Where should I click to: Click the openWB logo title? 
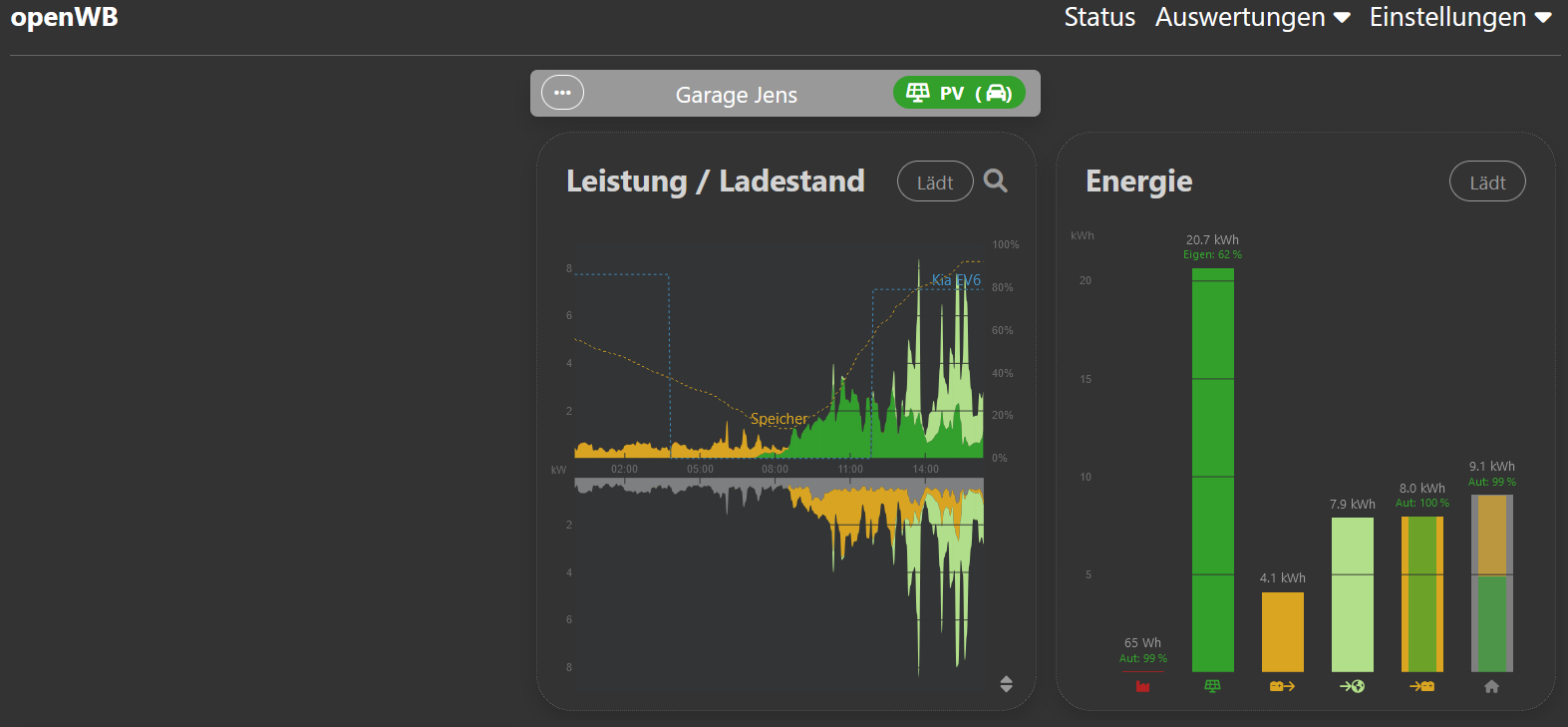click(64, 17)
